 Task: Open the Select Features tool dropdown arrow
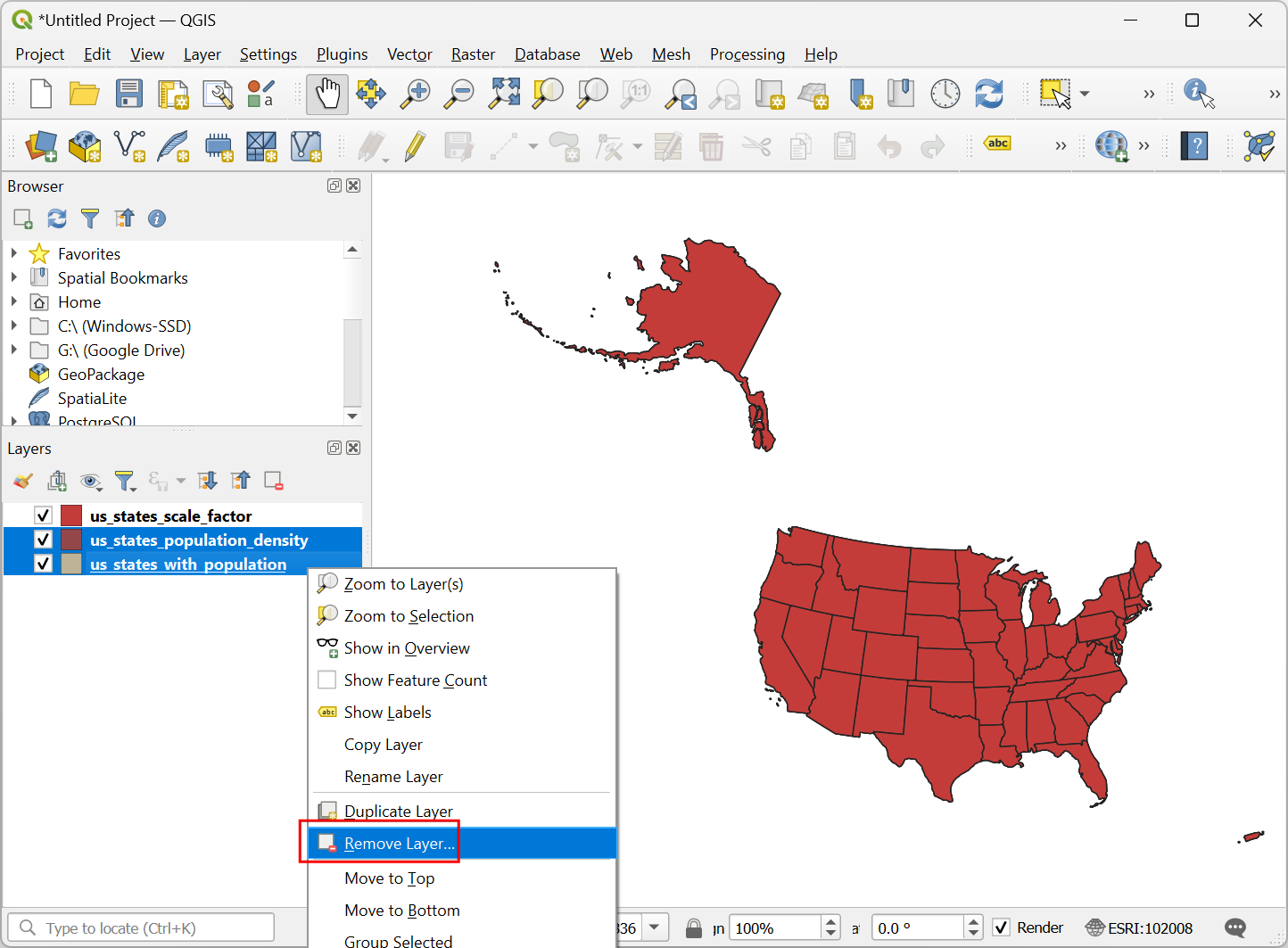click(1085, 94)
